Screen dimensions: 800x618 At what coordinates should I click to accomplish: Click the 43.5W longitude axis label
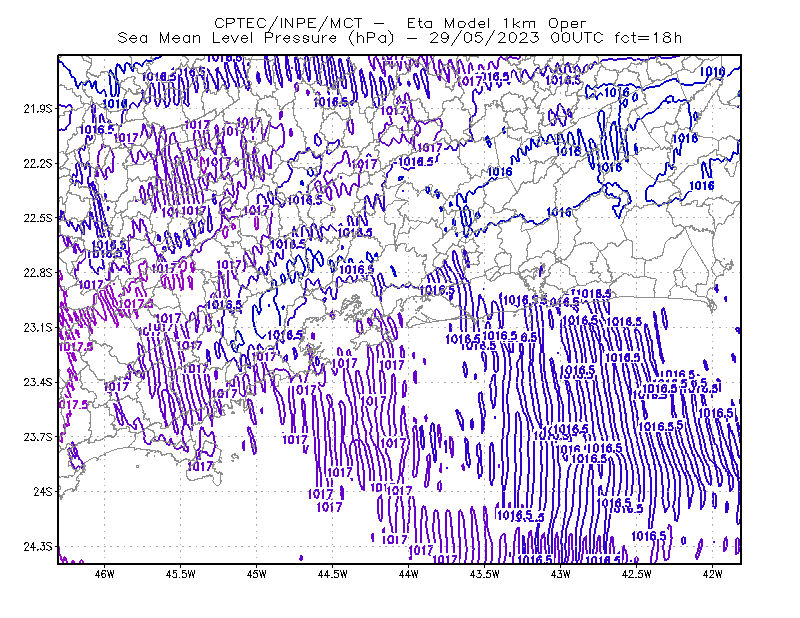[x=485, y=574]
